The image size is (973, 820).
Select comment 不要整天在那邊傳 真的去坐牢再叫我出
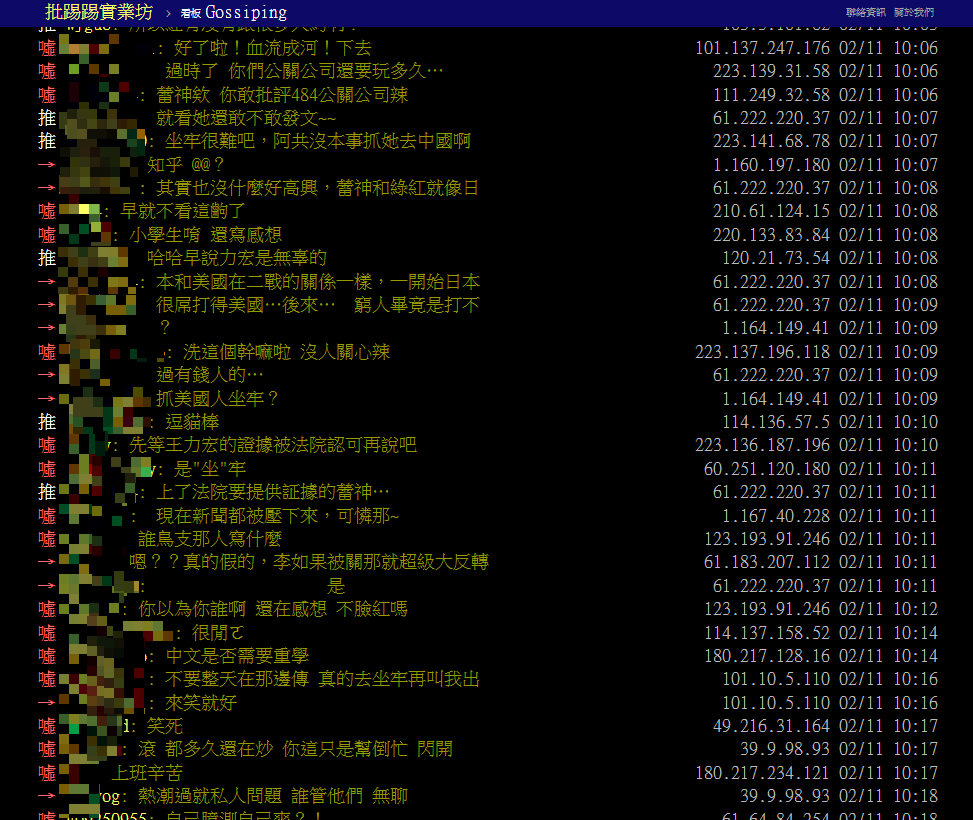[x=322, y=679]
